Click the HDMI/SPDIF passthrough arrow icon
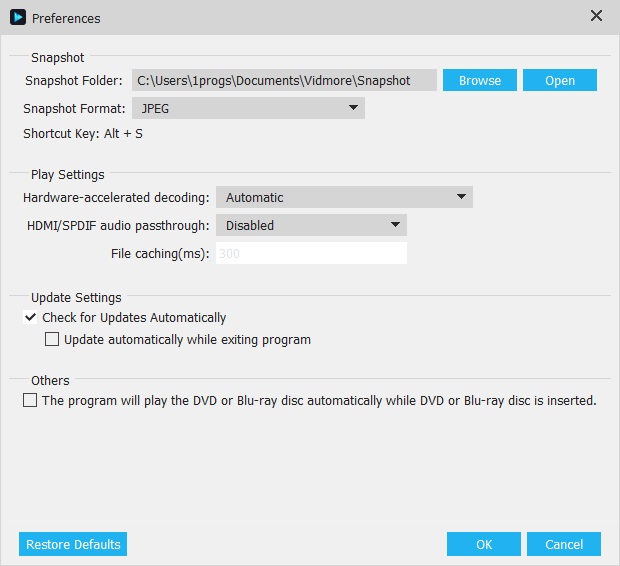 (x=395, y=225)
